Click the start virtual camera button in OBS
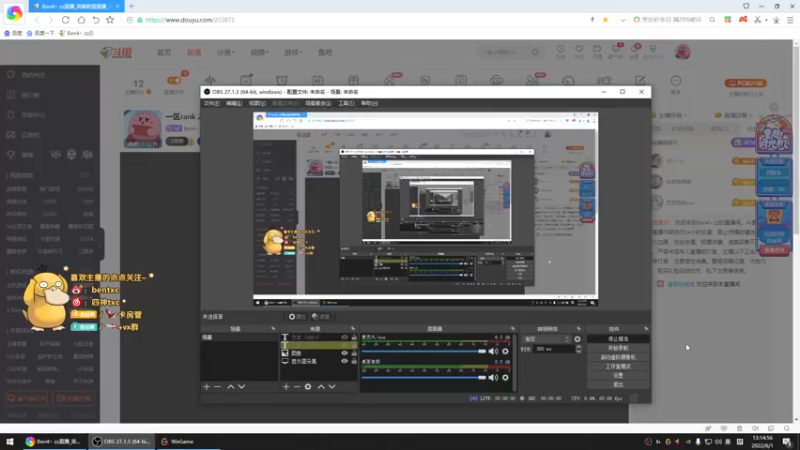Screen dimensions: 800x450 click(618, 357)
